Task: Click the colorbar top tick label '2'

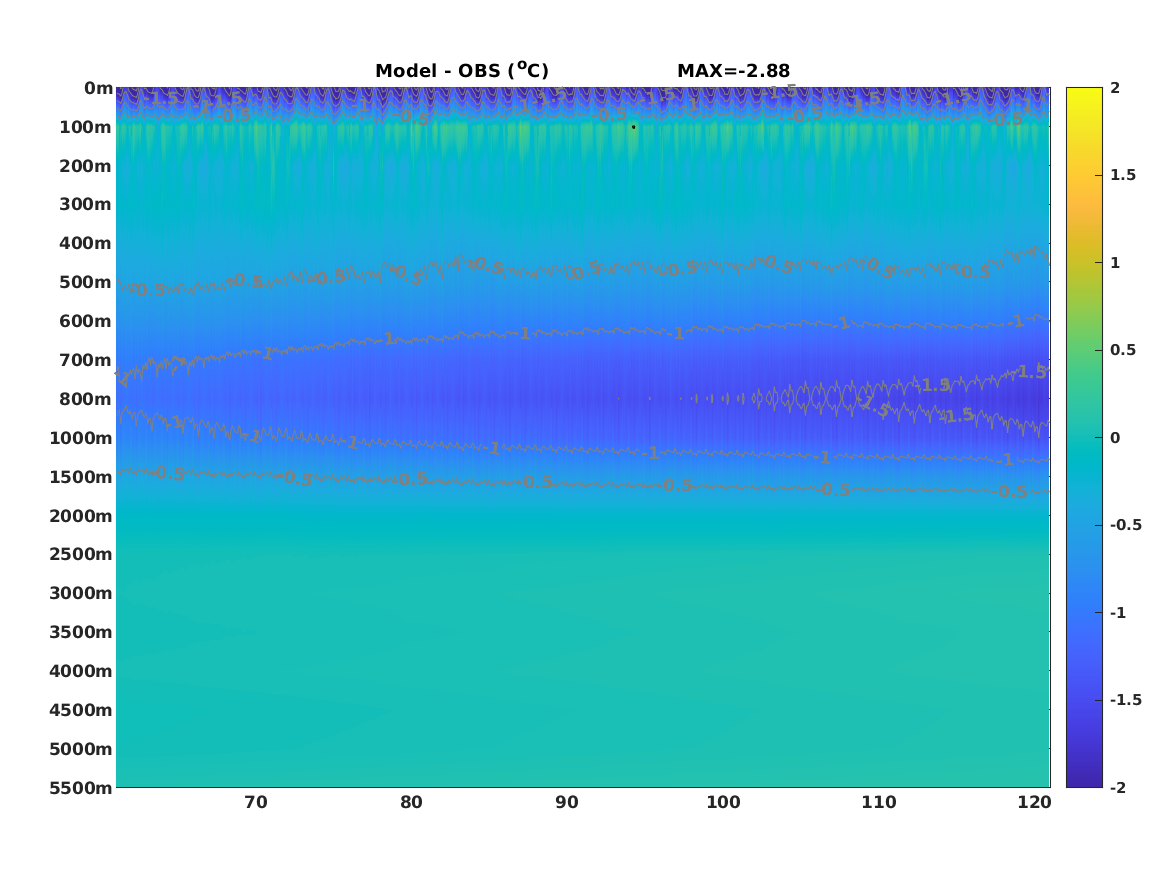Action: [x=1115, y=88]
